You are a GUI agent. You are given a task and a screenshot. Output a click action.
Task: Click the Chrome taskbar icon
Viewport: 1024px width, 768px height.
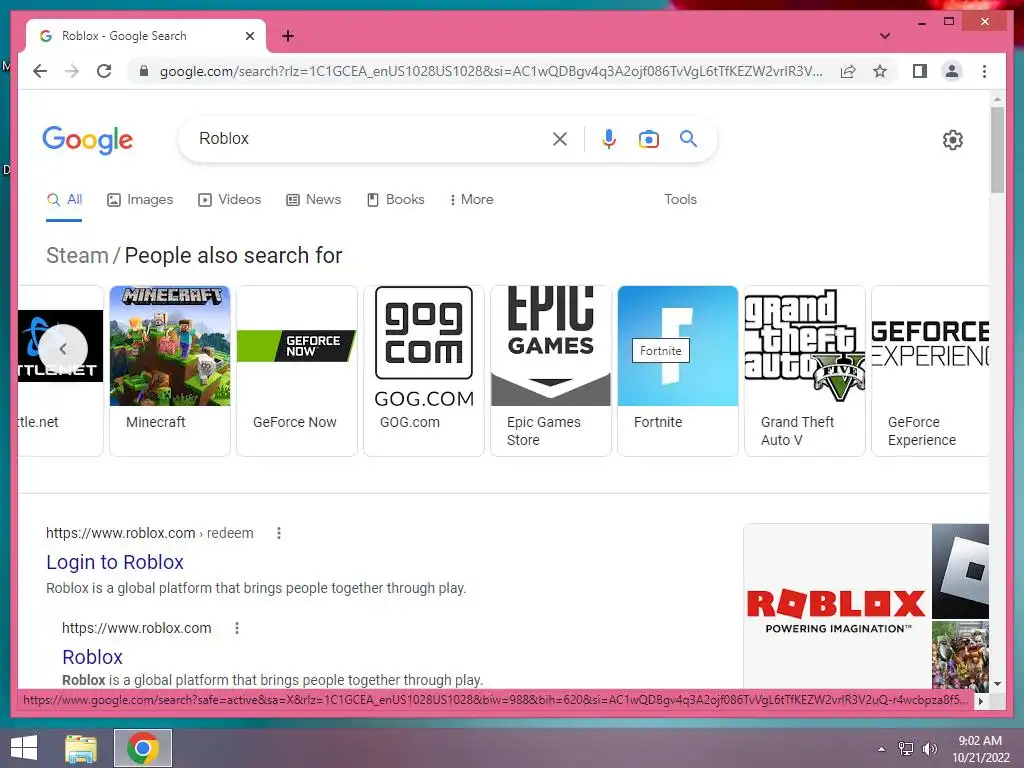[143, 748]
